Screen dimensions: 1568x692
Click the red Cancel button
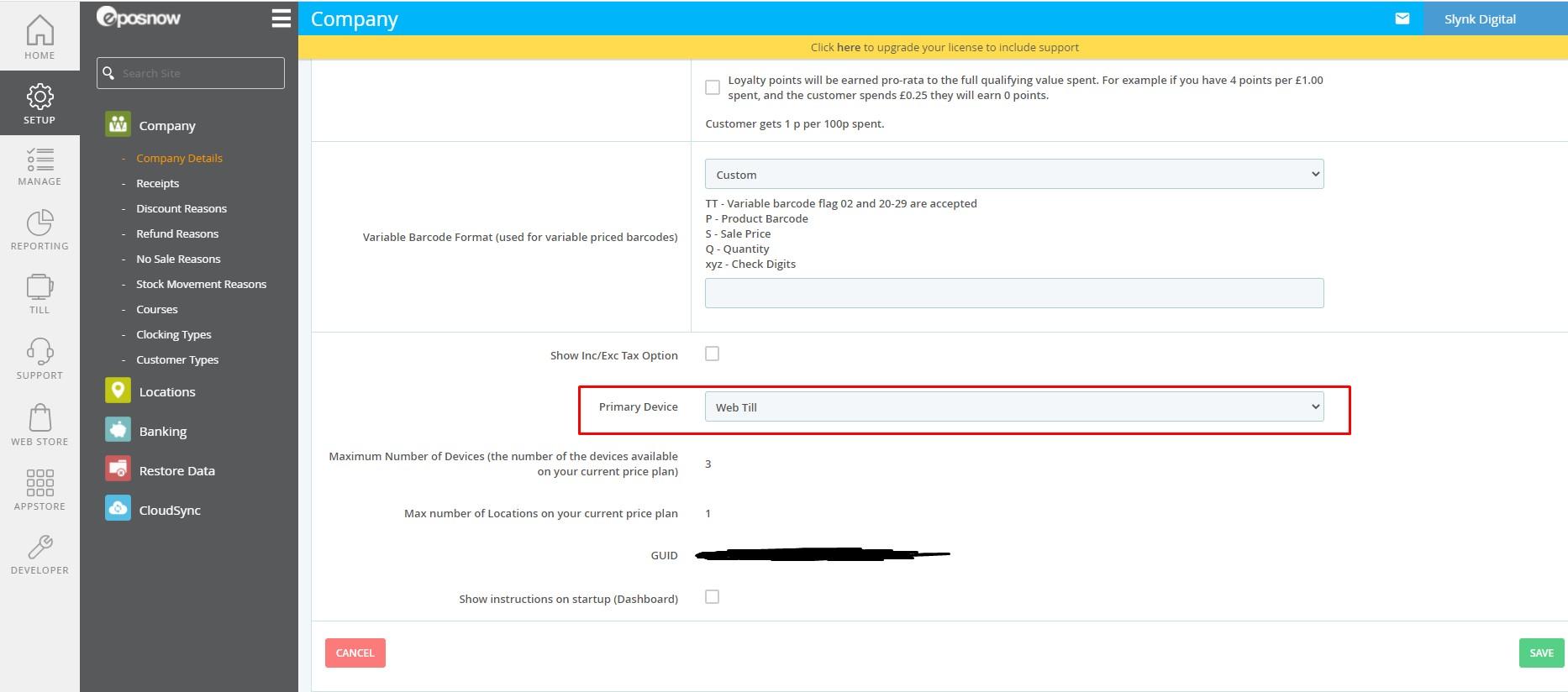coord(355,653)
